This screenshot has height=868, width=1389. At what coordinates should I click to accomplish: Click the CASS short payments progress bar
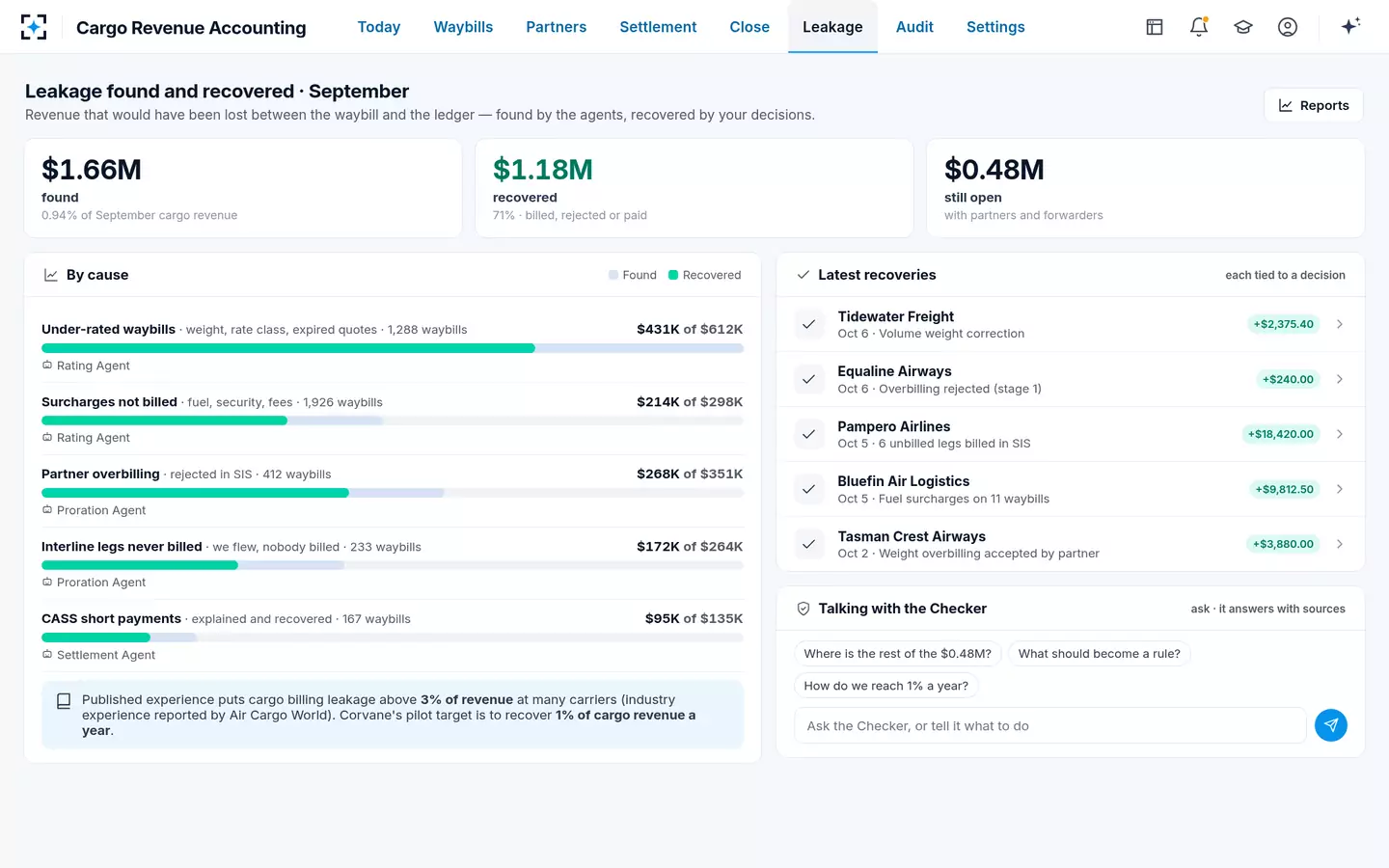pos(393,637)
